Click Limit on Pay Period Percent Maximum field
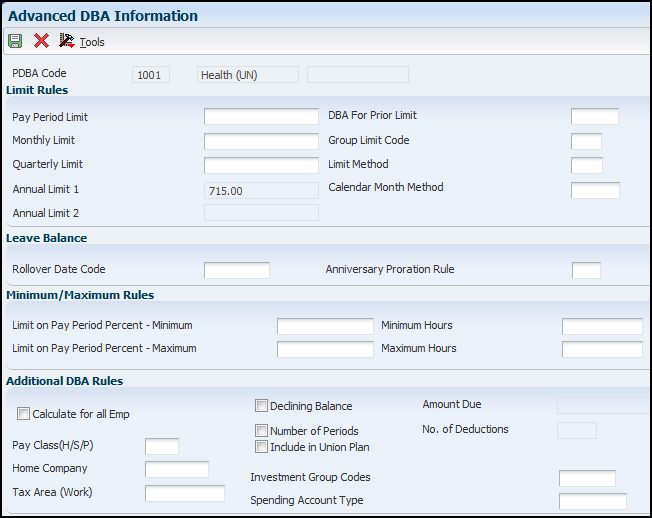The image size is (652, 518). 325,349
